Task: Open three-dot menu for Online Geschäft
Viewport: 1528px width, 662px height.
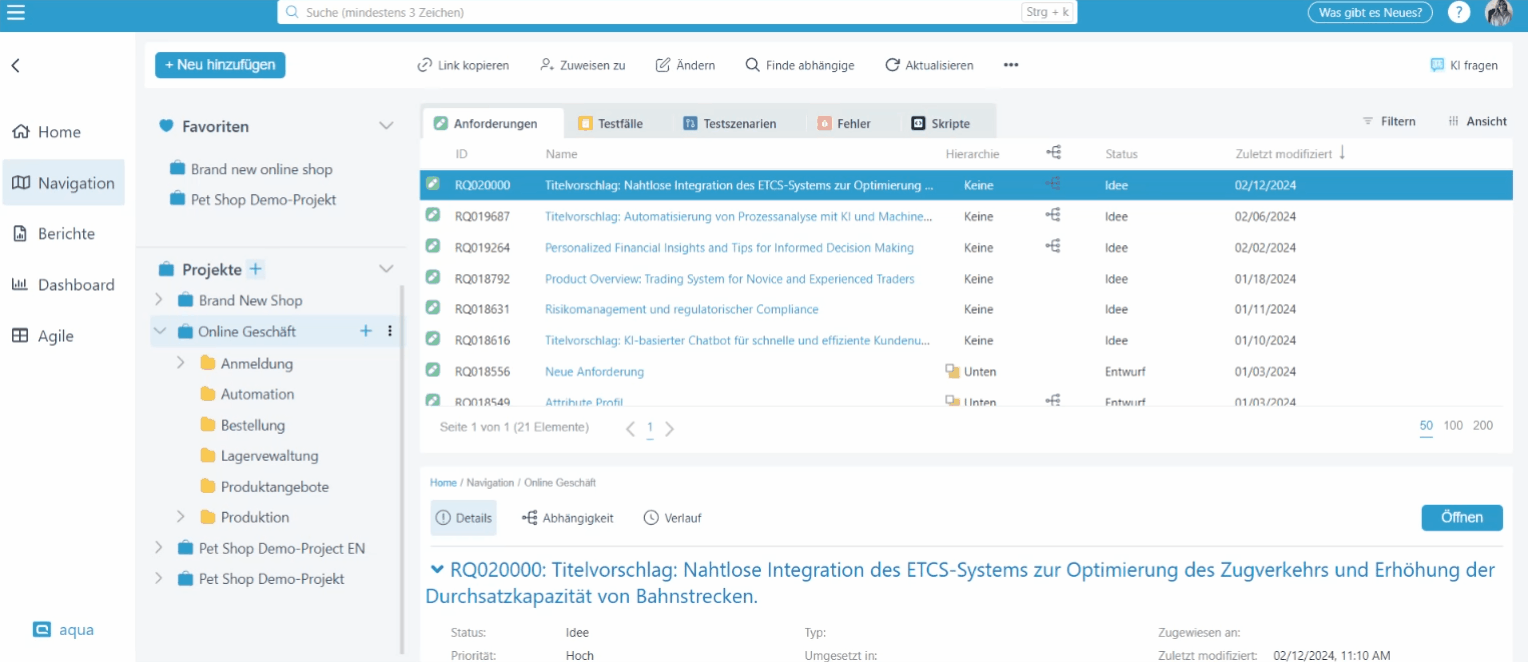Action: click(390, 331)
